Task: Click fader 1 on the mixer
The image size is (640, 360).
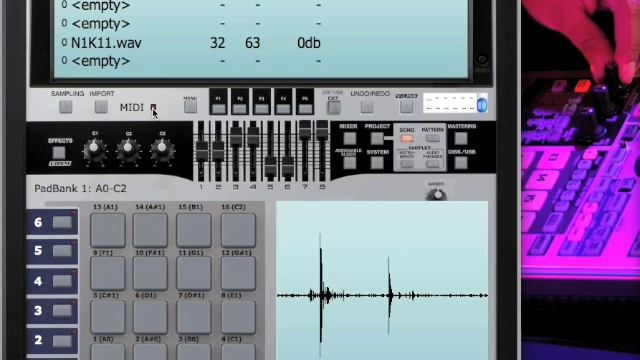Action: pos(202,151)
